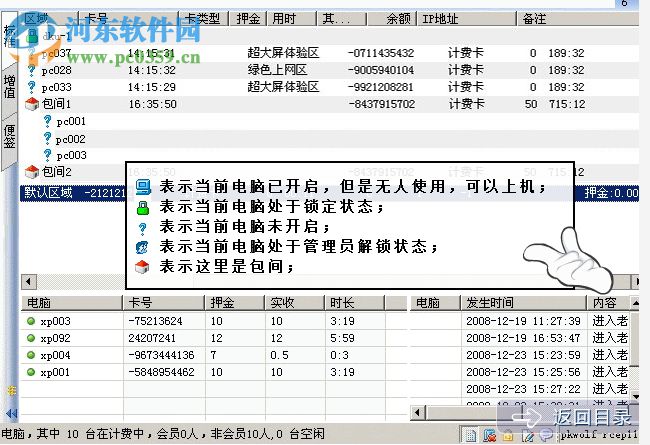
Task: Click the 绿色上网区 cell in pc028 row
Action: pos(277,70)
